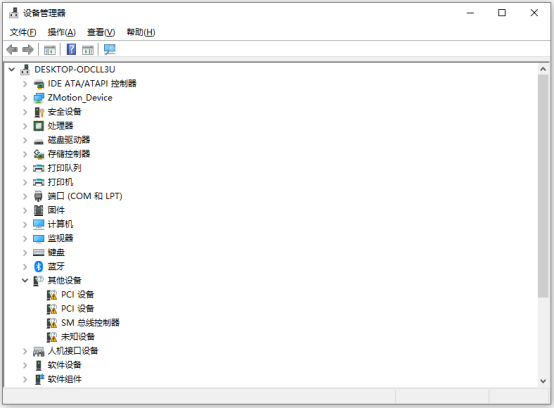The width and height of the screenshot is (554, 408).
Task: Open the 文件(F) menu
Action: [x=23, y=32]
